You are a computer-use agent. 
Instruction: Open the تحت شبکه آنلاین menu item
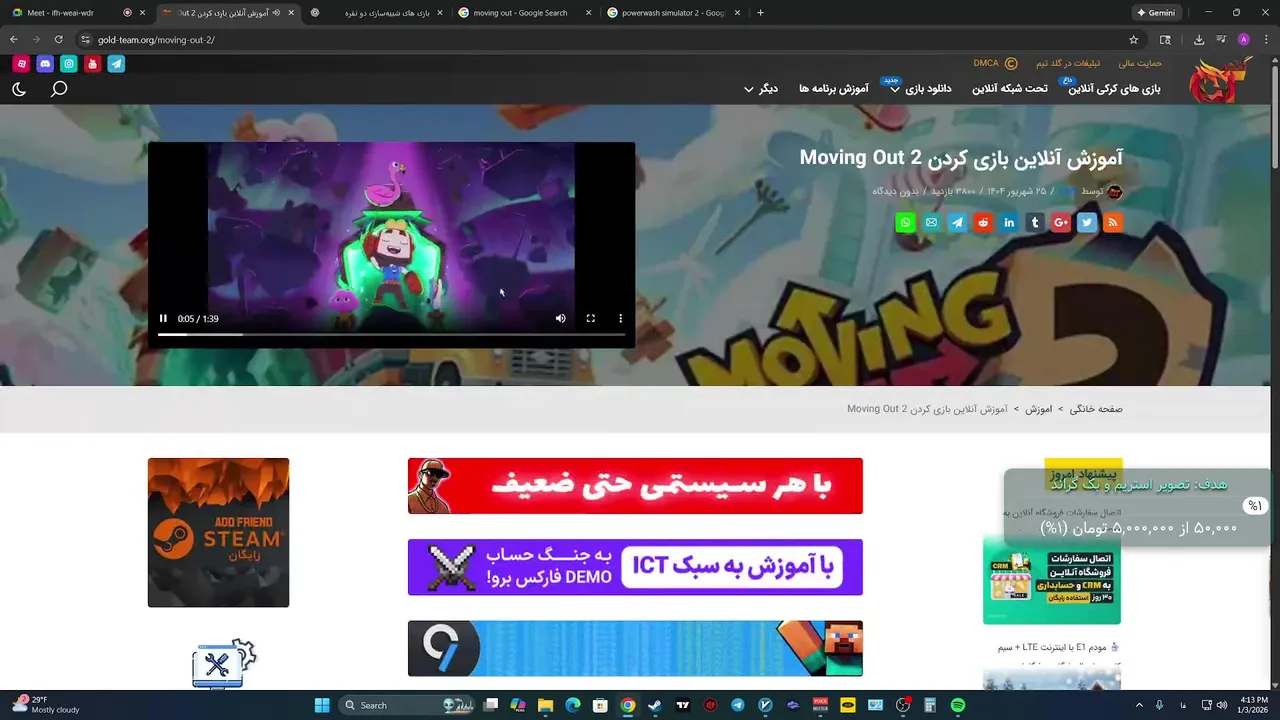pyautogui.click(x=1010, y=89)
